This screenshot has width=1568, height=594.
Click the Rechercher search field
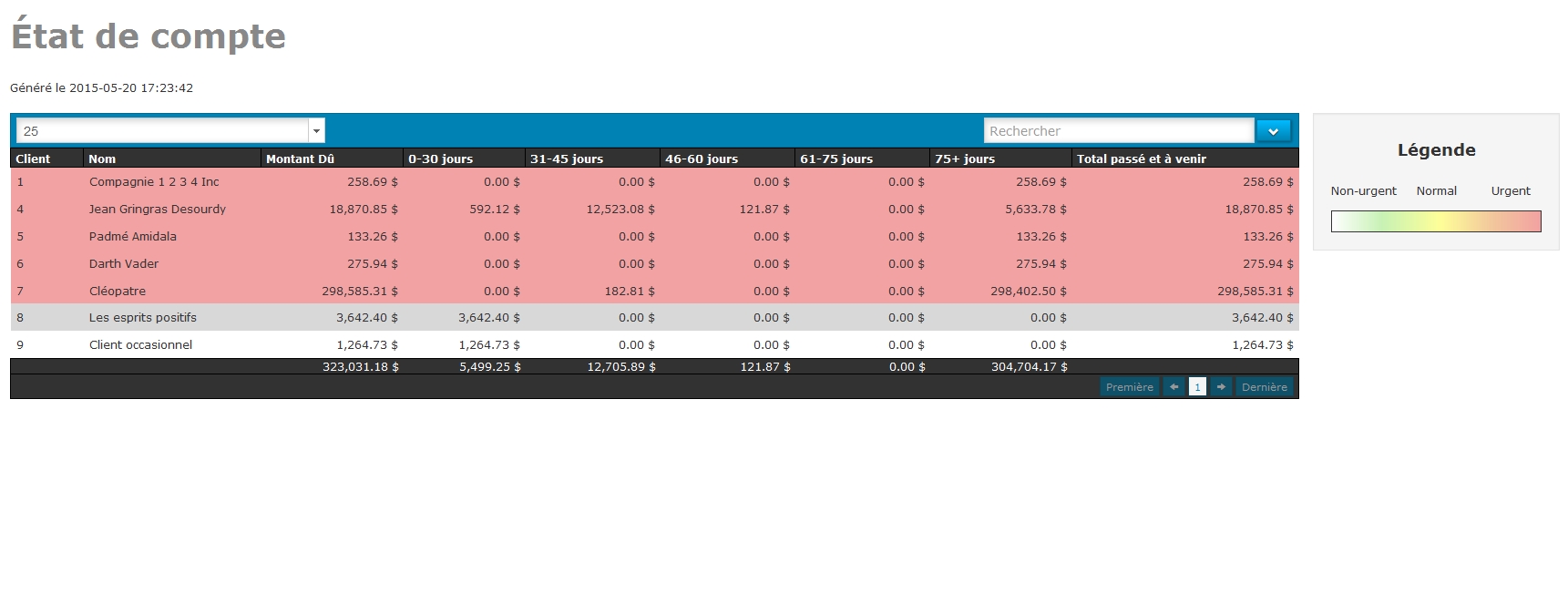tap(1118, 131)
